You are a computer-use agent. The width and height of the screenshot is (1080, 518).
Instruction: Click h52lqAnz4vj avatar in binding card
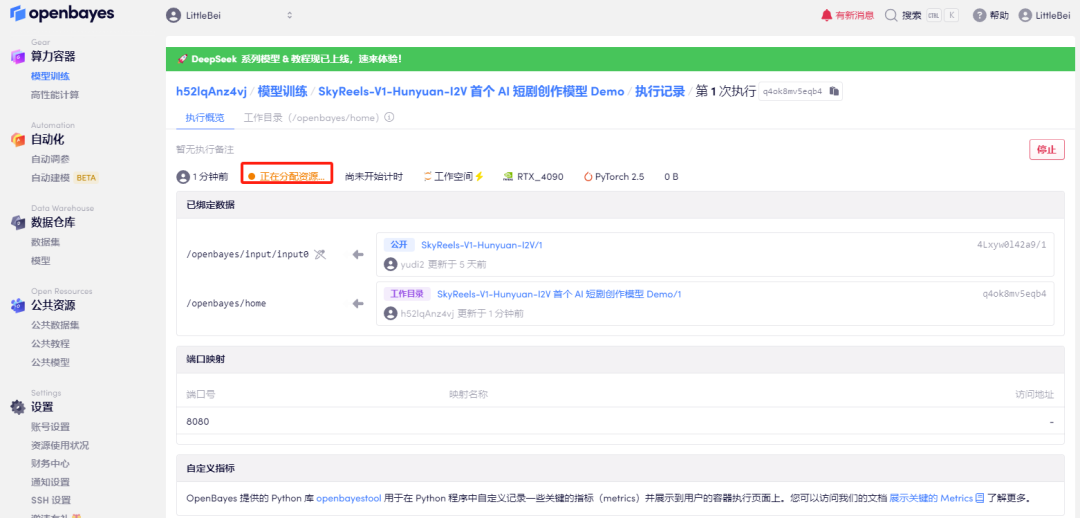391,313
